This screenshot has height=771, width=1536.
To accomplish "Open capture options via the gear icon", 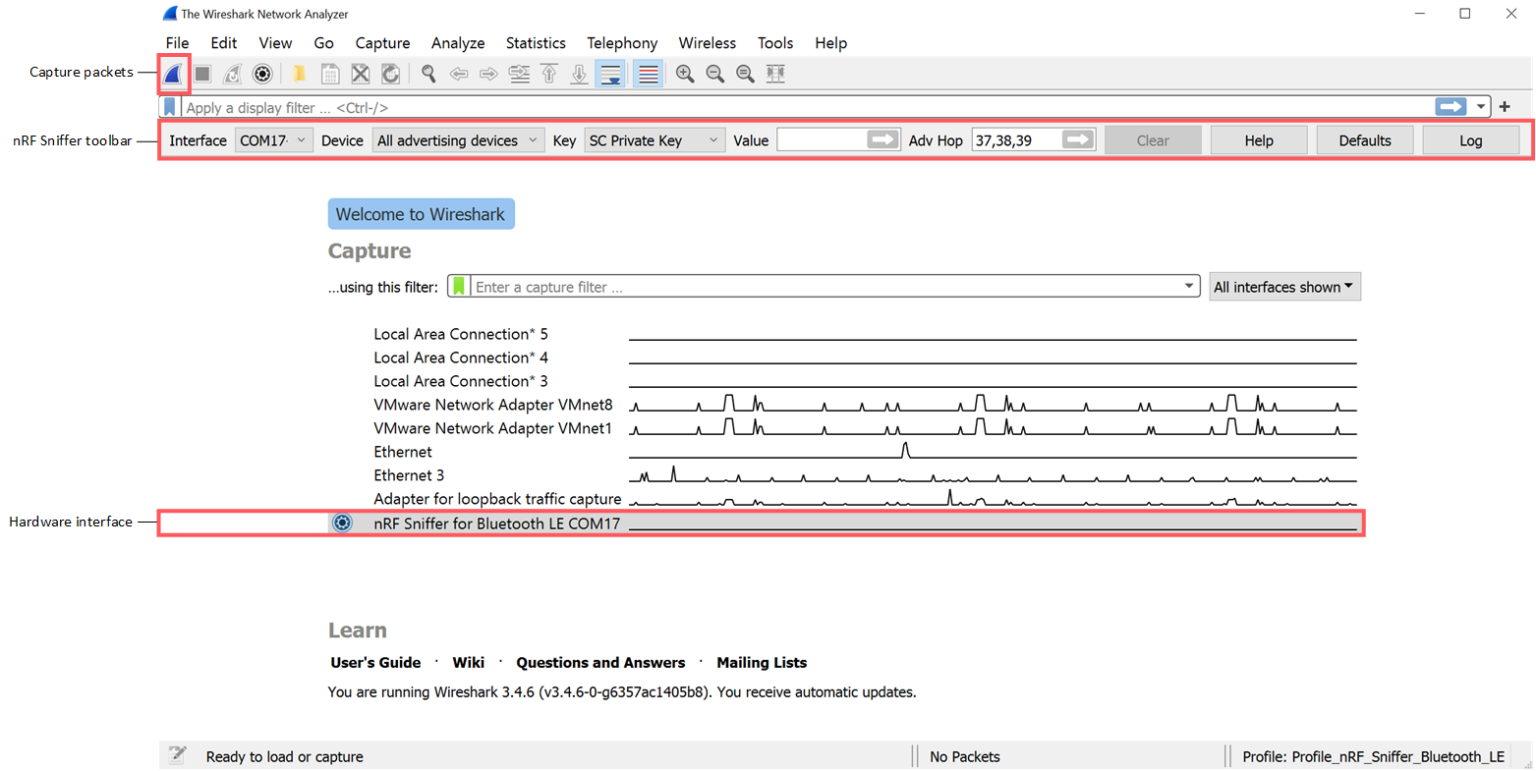I will [262, 73].
